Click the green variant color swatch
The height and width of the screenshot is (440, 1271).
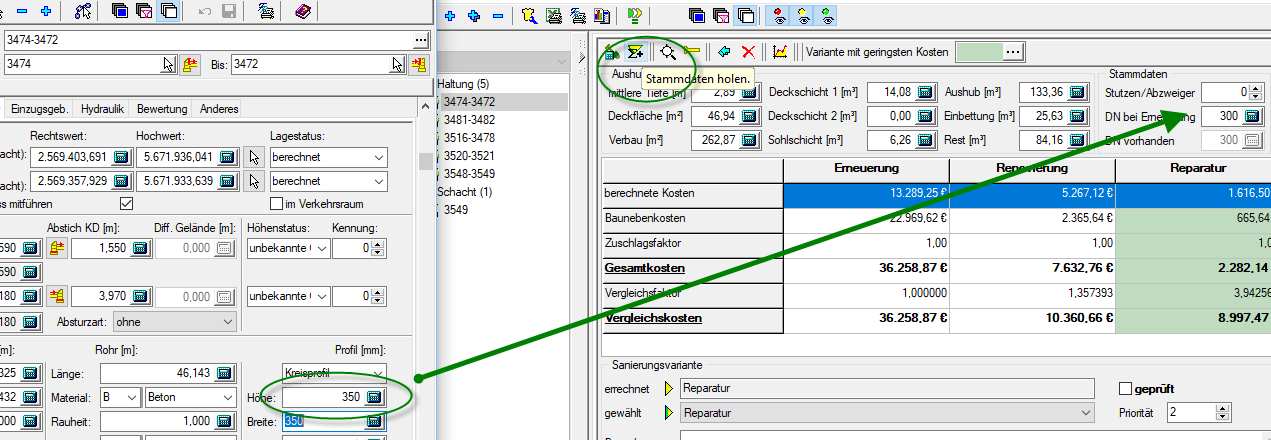pos(980,51)
